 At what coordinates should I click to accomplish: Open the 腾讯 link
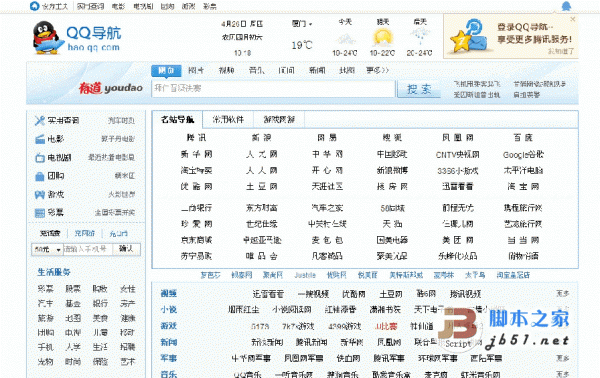(196, 138)
